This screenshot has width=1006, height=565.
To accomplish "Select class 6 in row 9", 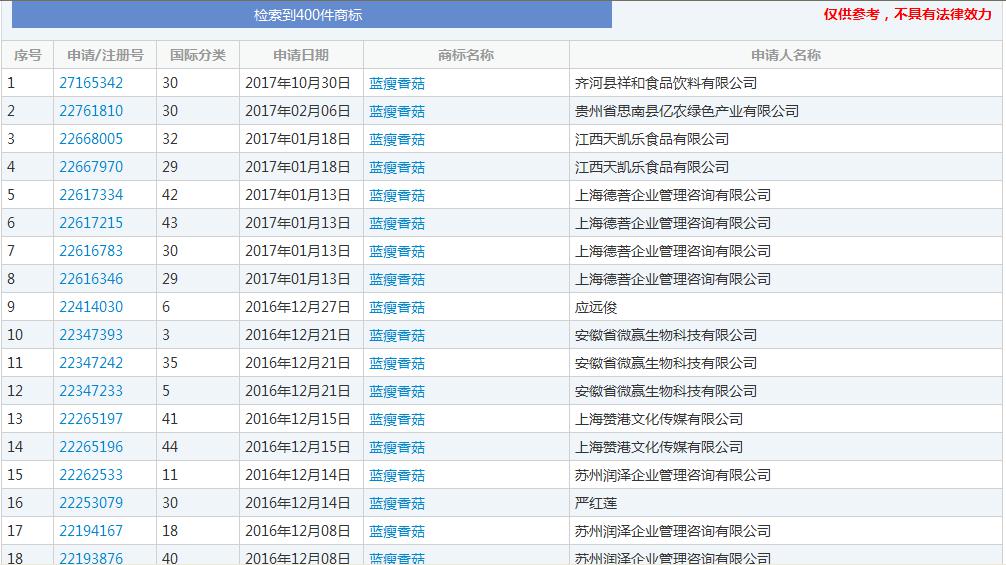I will tap(166, 307).
